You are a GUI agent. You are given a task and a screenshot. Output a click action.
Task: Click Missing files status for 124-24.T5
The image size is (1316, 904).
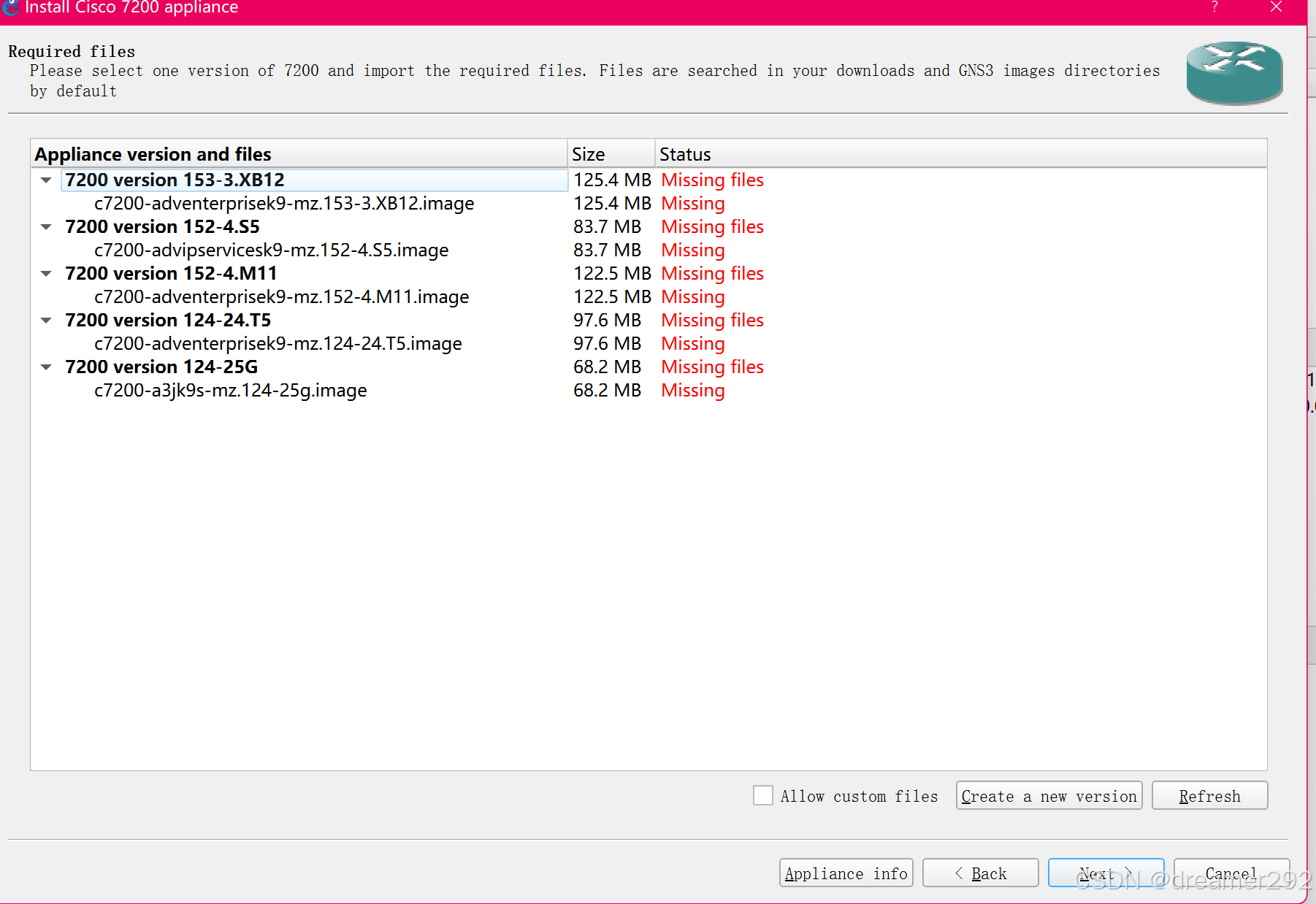pos(712,321)
